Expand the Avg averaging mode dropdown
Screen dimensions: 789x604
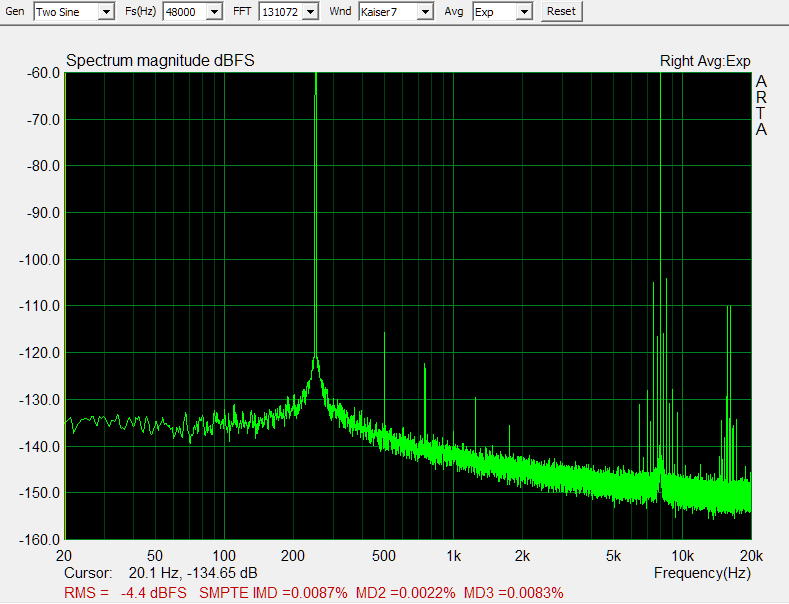[x=503, y=12]
